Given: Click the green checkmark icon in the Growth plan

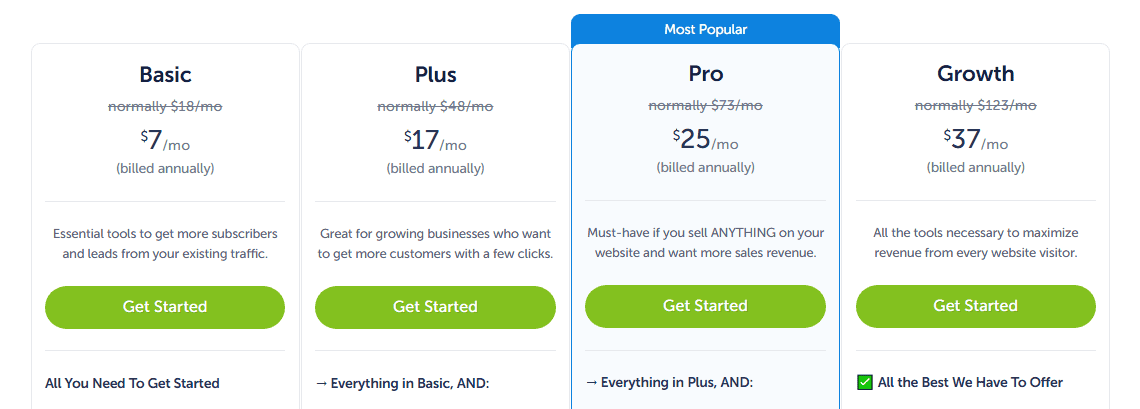Looking at the screenshot, I should tap(865, 382).
